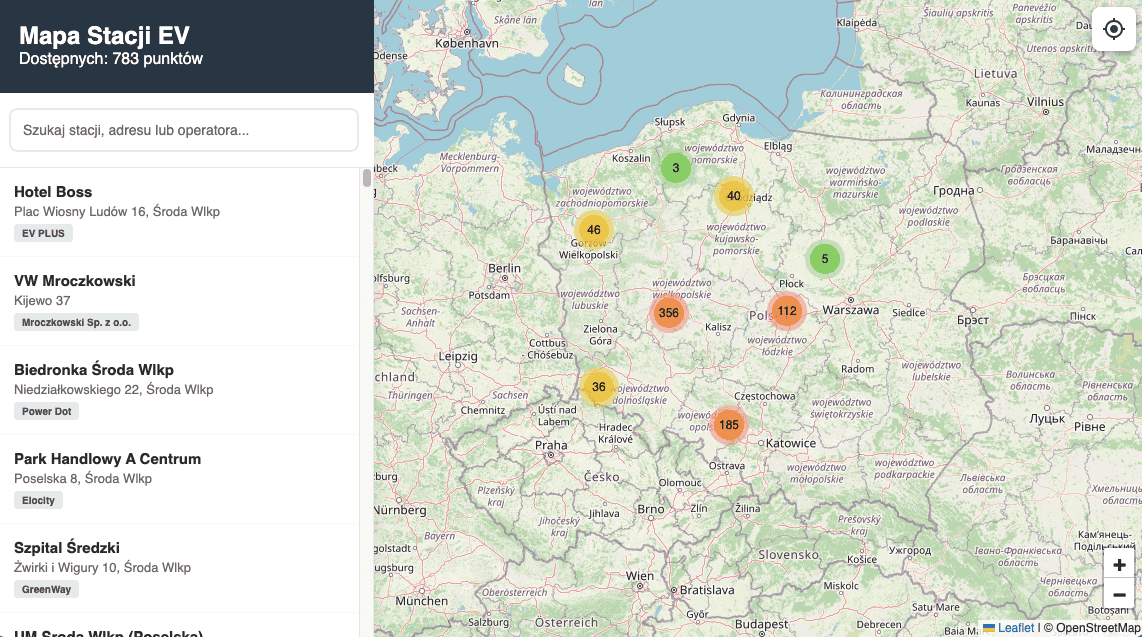Select the green cluster marker labeled 3
Screen dimensions: 1142x637
pyautogui.click(x=676, y=168)
